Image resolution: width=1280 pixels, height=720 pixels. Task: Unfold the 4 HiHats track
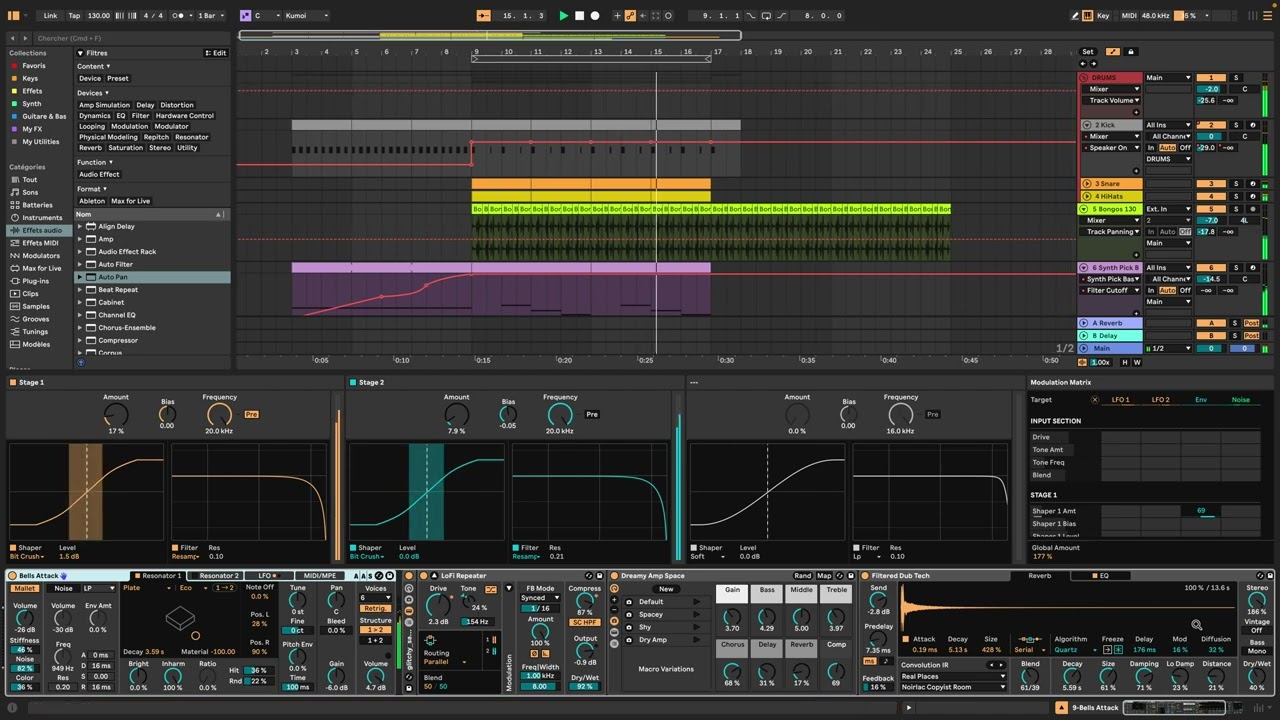tap(1087, 196)
